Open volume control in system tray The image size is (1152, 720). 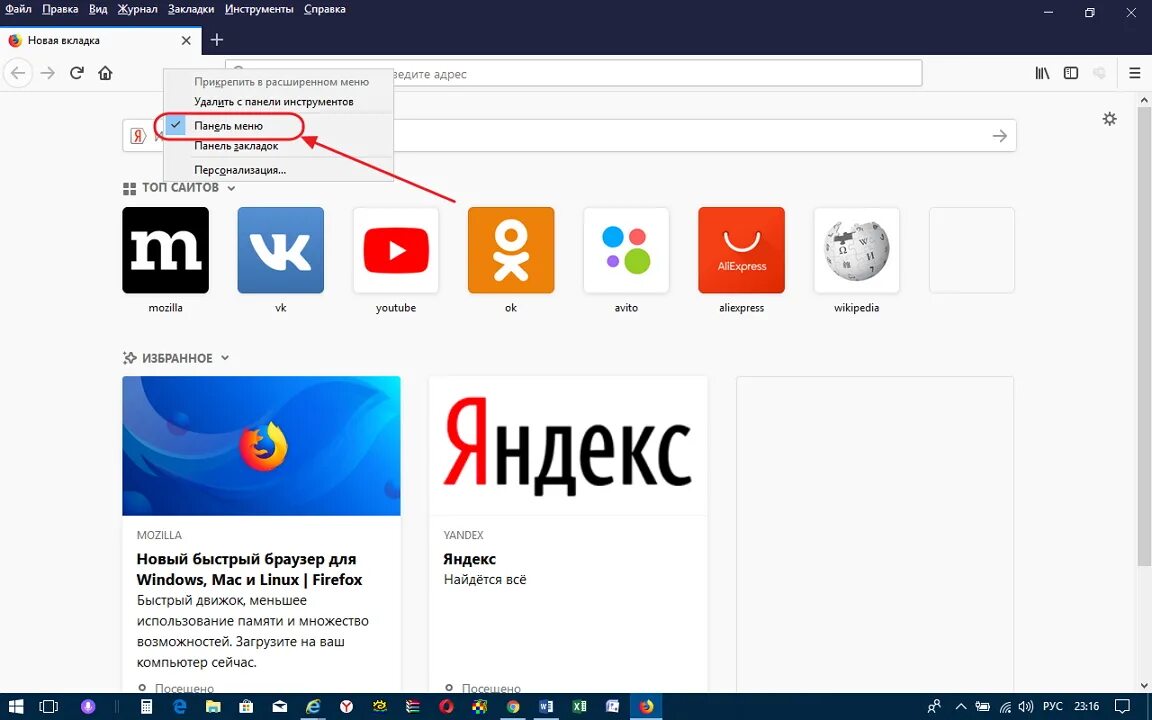tap(1026, 707)
